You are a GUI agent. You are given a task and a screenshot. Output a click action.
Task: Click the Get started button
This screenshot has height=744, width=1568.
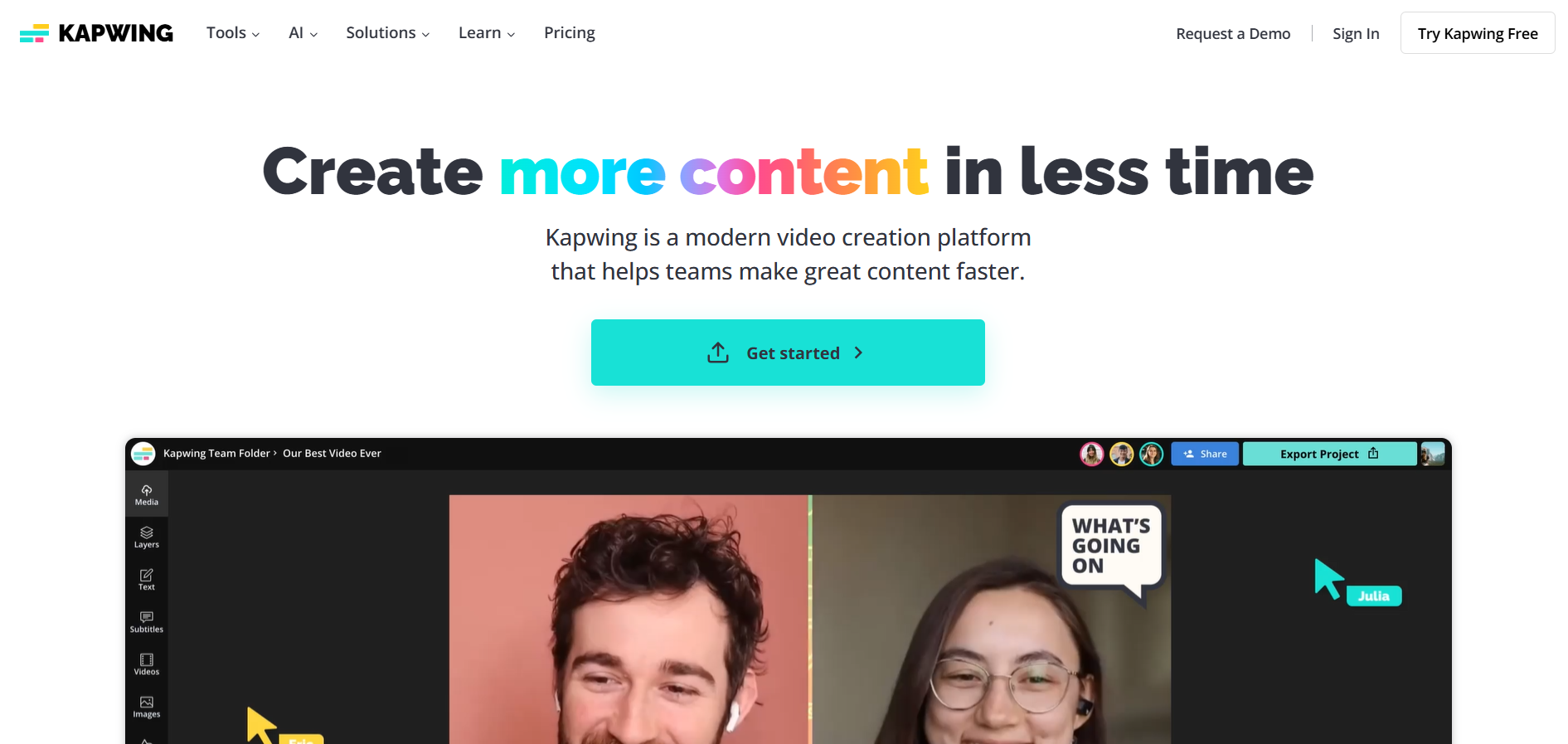pos(788,353)
